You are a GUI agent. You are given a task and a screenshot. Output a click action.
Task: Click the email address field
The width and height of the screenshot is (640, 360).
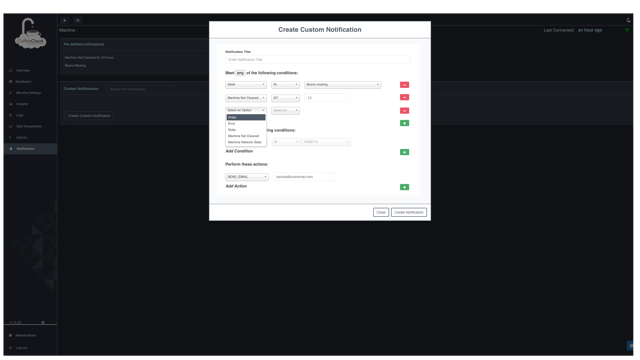click(x=304, y=177)
